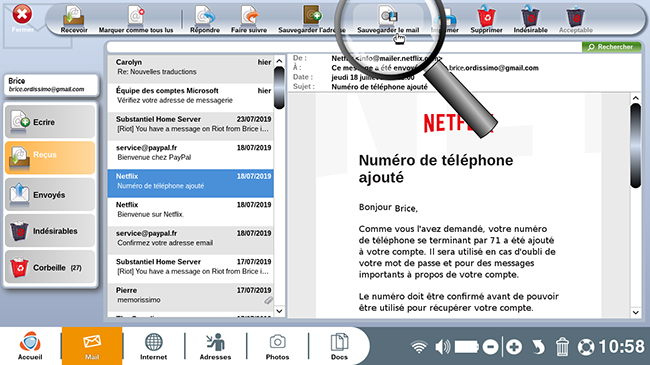This screenshot has width=650, height=365.
Task: Click the mail list scrollbar thumb
Action: click(279, 88)
